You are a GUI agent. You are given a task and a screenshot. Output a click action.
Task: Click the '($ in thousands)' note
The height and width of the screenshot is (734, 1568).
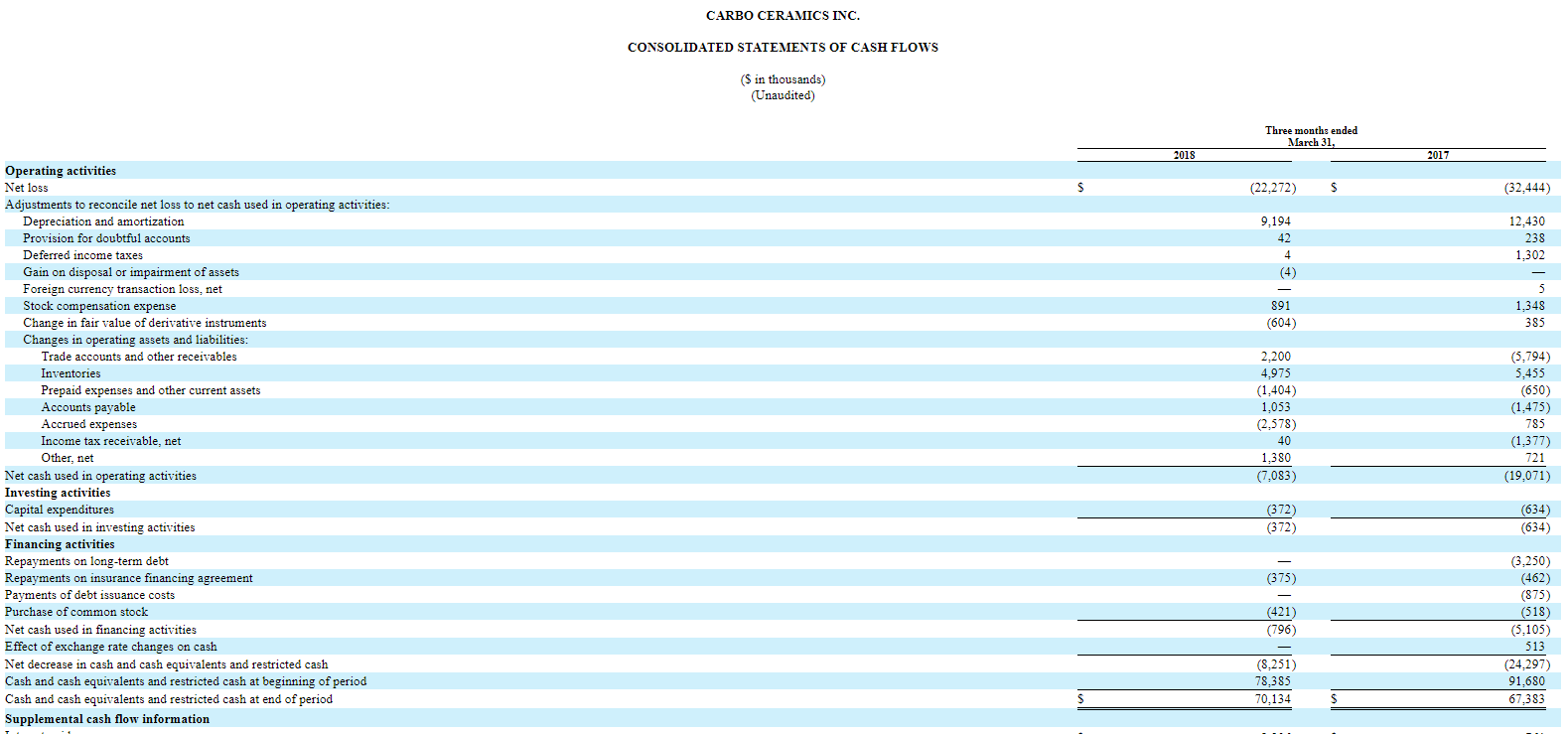(x=783, y=79)
